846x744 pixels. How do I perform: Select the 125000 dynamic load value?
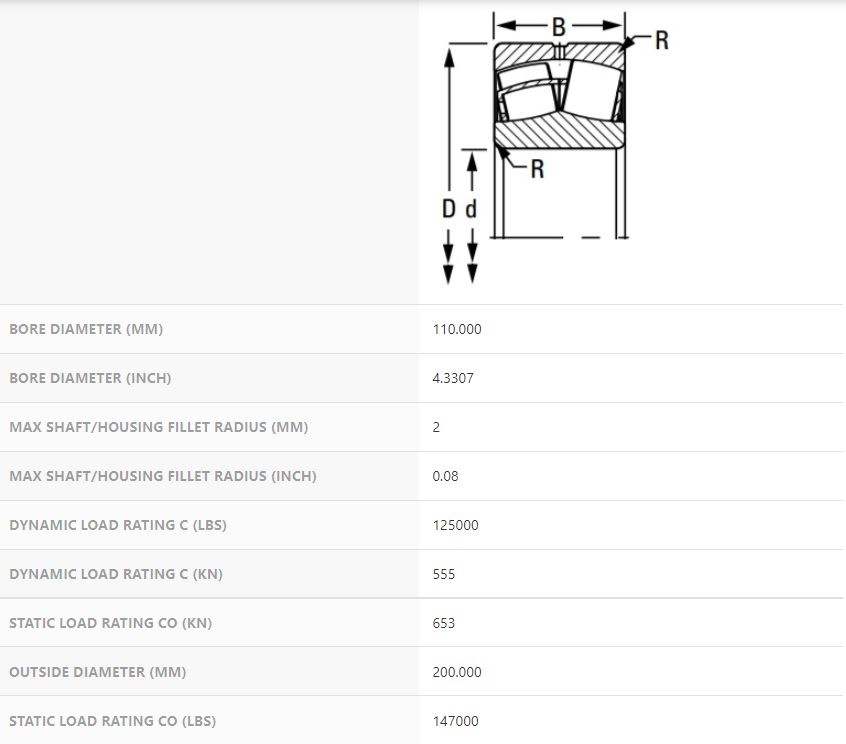[x=455, y=525]
